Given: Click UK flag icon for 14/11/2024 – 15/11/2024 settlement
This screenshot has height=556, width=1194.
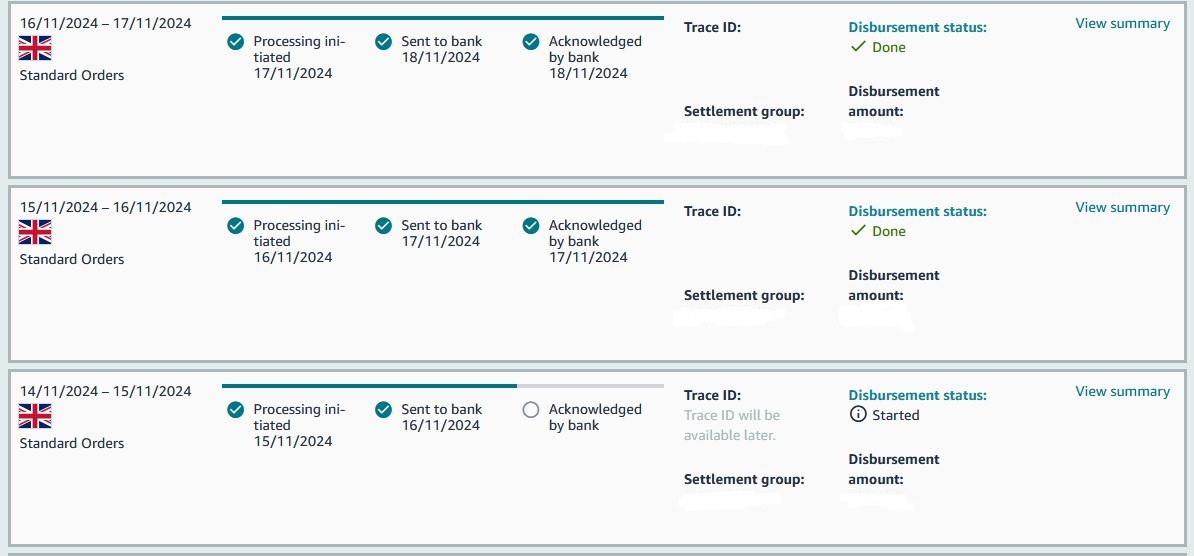Looking at the screenshot, I should (x=35, y=416).
